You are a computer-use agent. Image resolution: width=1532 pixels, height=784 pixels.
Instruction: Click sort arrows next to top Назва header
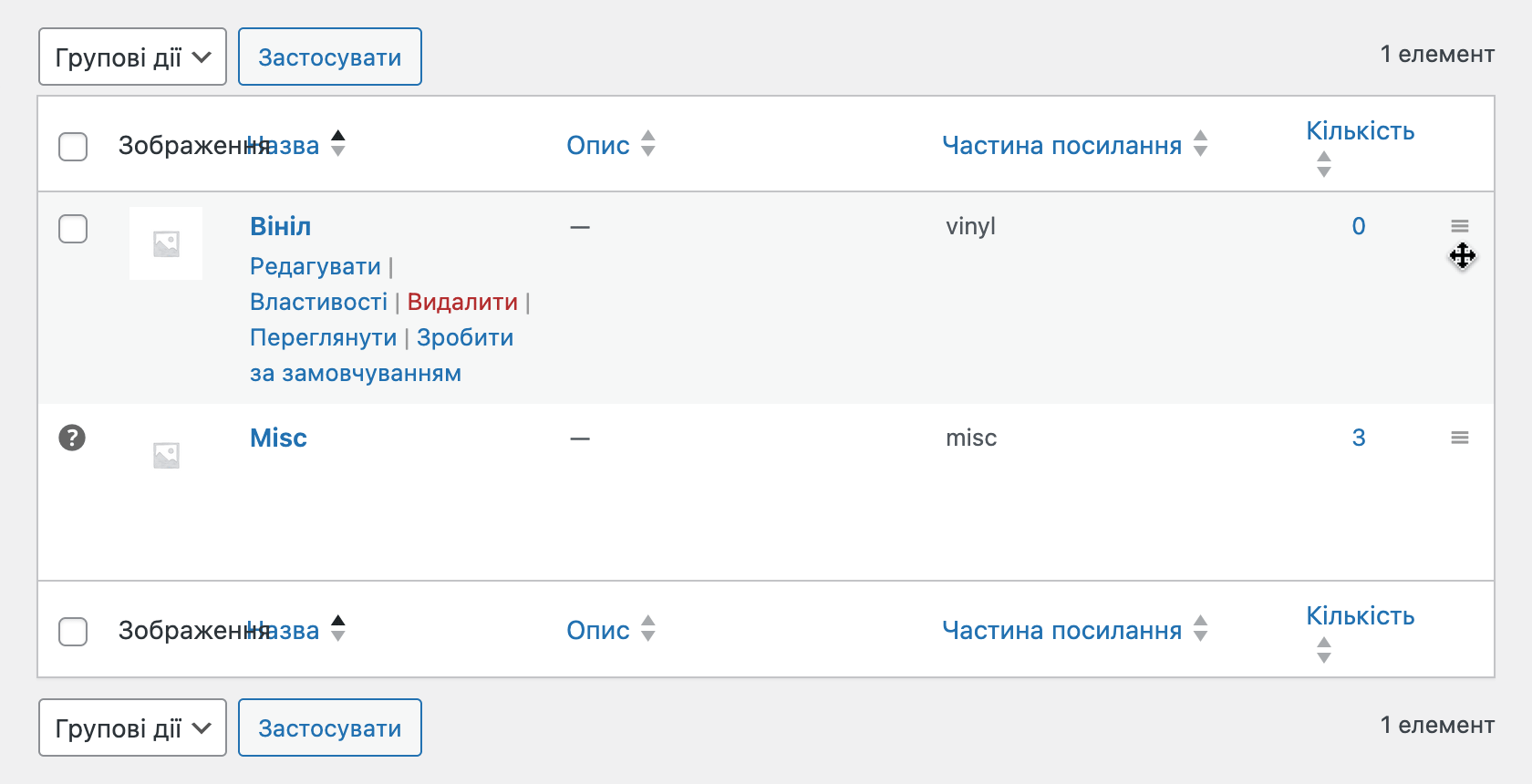338,143
